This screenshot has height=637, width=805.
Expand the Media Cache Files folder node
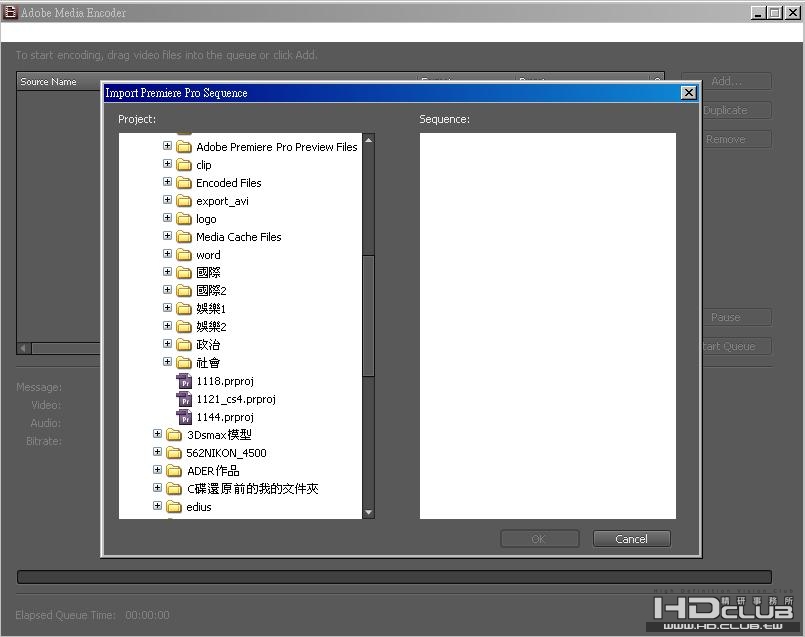[167, 236]
